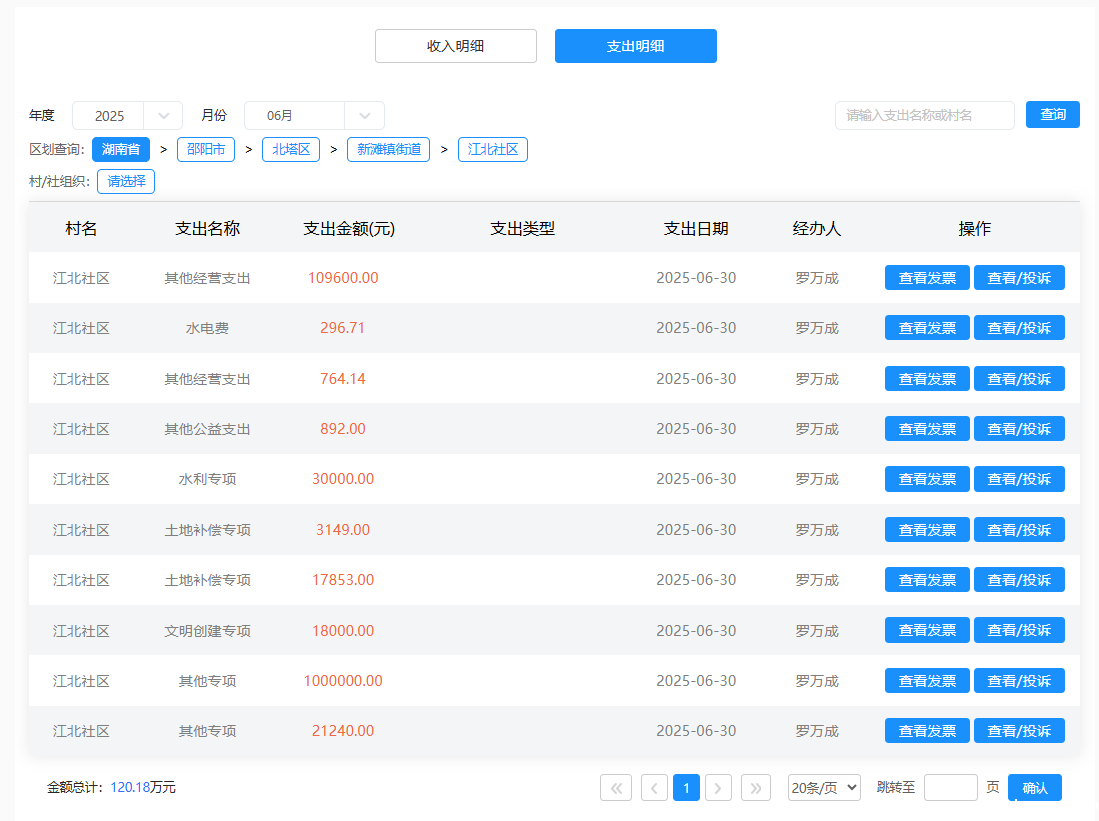
Task: Open 查看/投诉 for 水利专项 row
Action: (x=1019, y=479)
